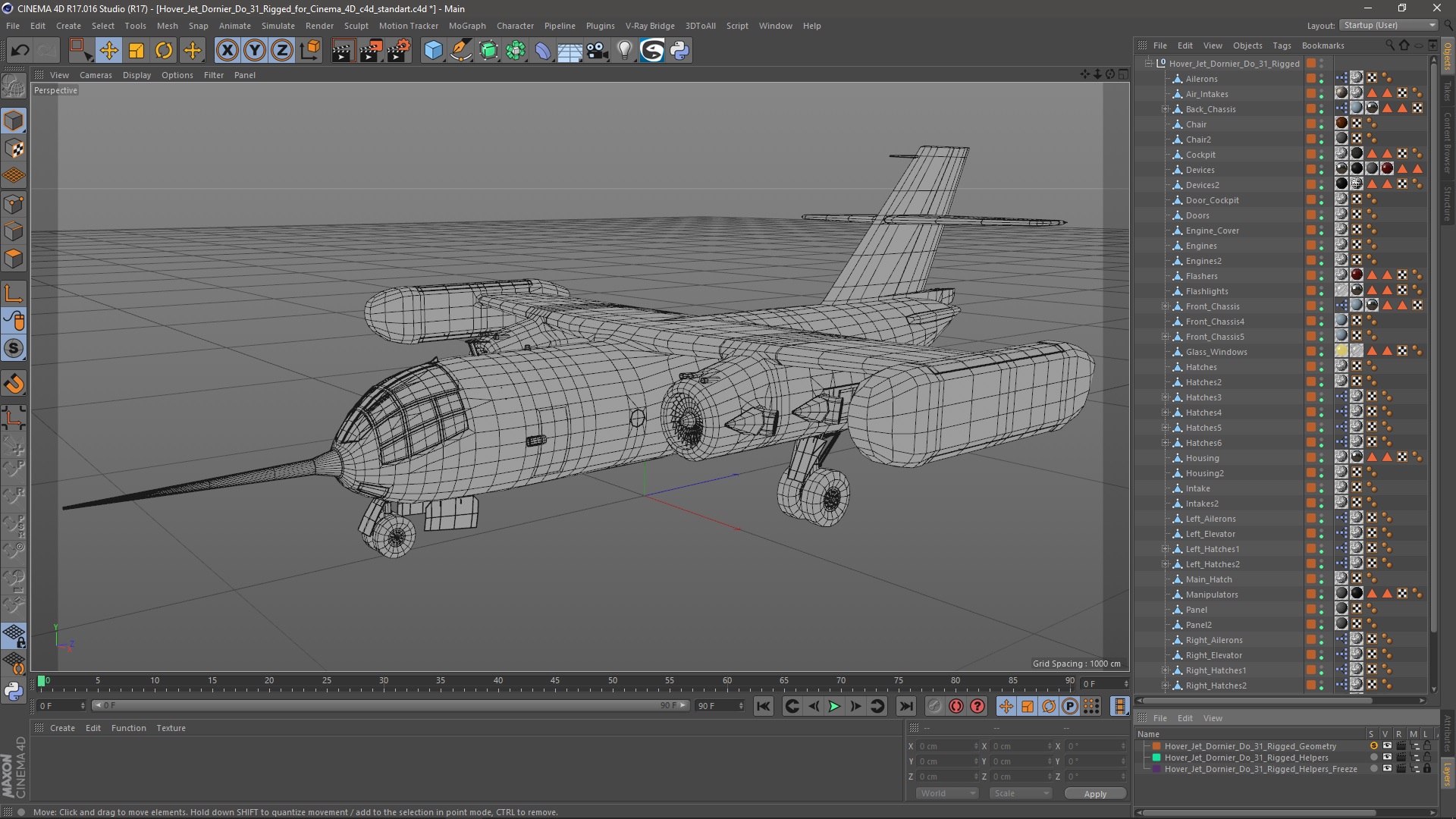Viewport: 1456px width, 819px height.
Task: Add a light bulb object
Action: point(625,51)
